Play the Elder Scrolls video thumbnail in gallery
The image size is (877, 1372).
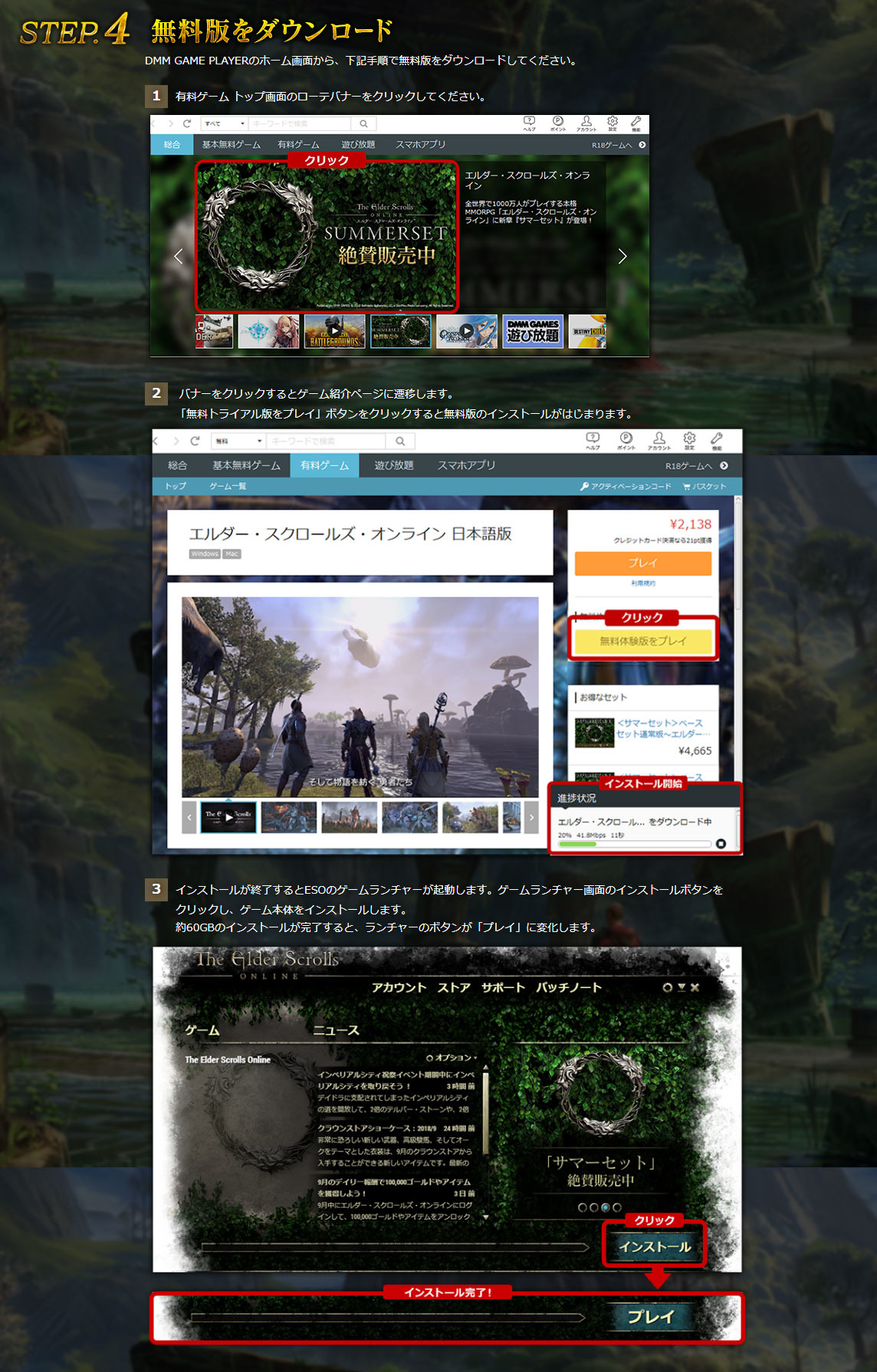228,817
